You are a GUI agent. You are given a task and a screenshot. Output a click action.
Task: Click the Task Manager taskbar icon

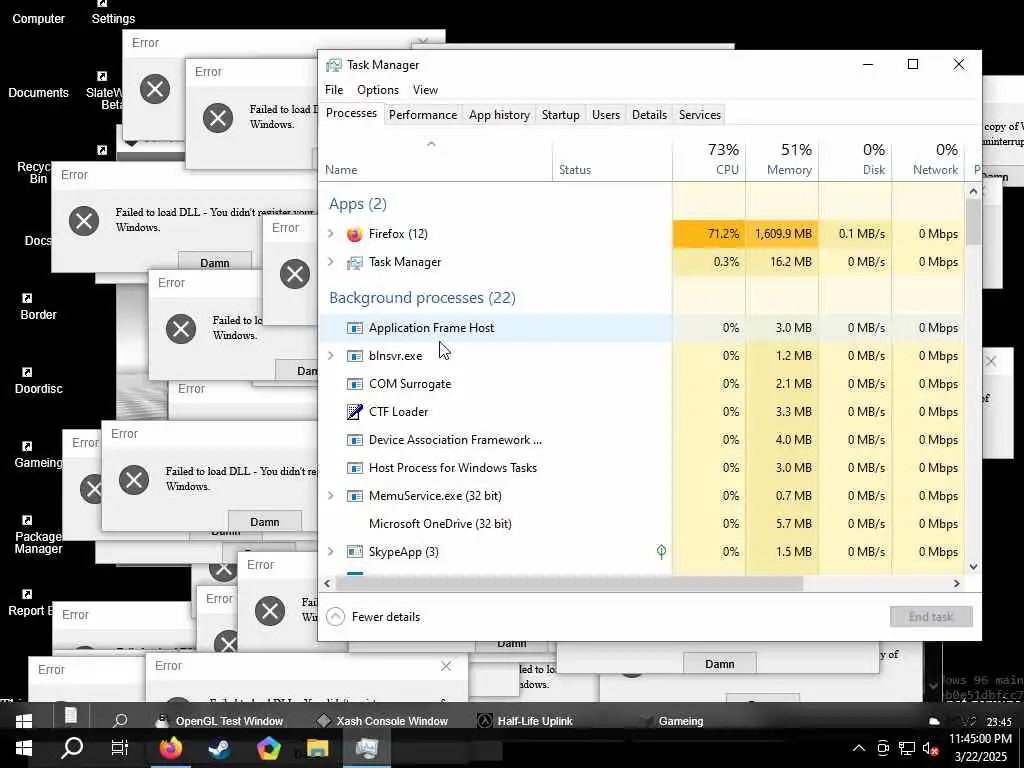(367, 748)
